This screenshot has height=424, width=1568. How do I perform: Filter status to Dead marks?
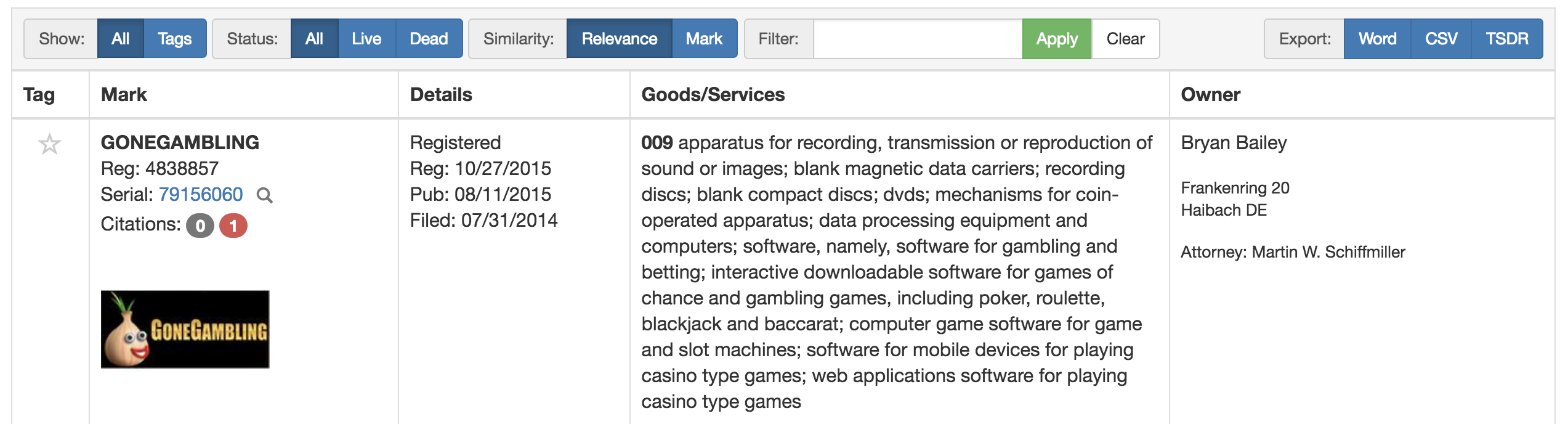tap(429, 39)
